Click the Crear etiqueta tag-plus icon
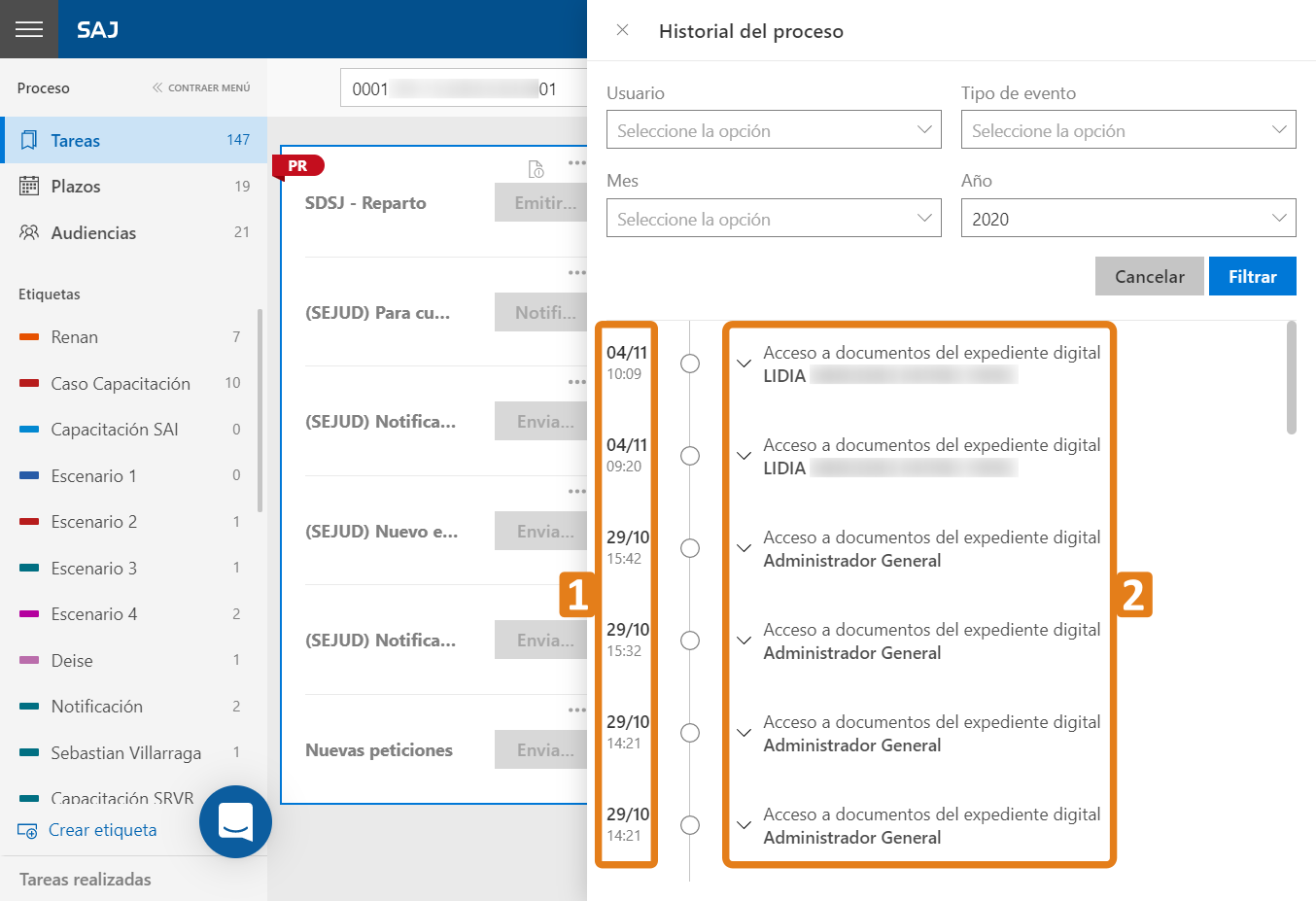 (27, 830)
